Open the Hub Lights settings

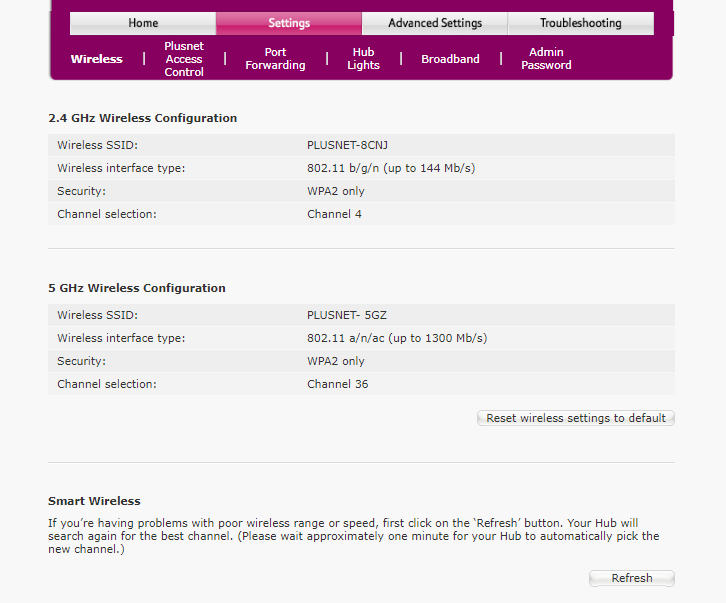[x=363, y=59]
